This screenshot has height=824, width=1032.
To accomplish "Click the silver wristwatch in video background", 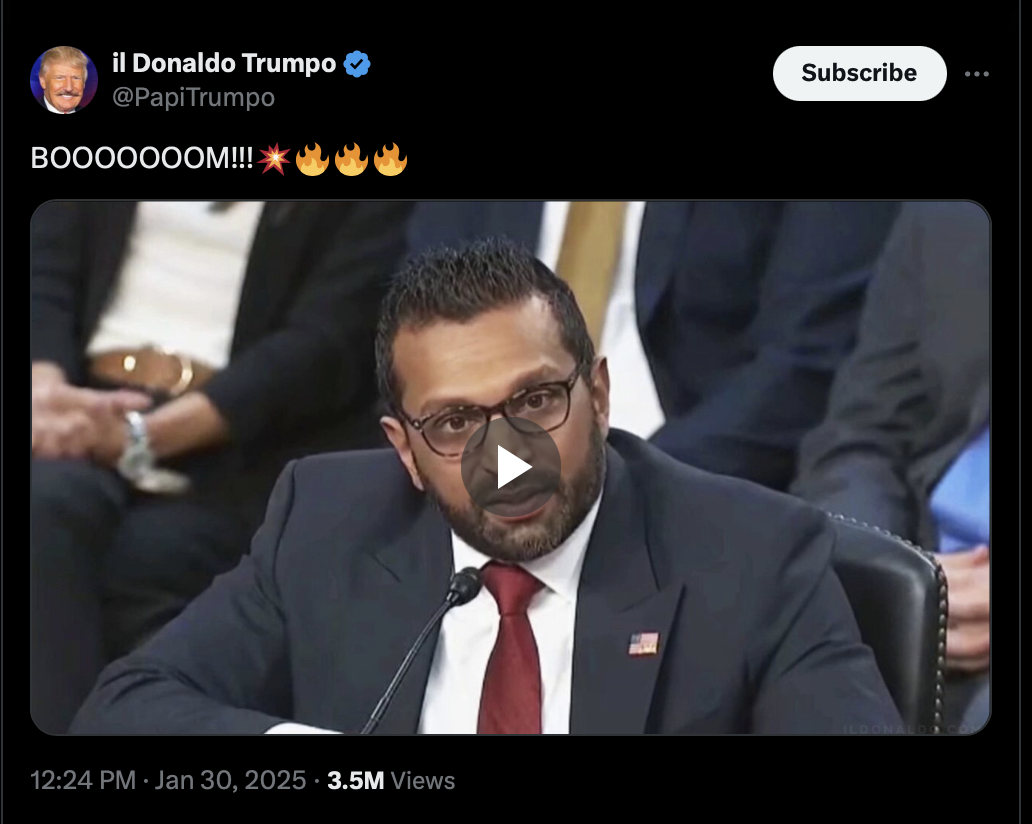I will [x=136, y=440].
